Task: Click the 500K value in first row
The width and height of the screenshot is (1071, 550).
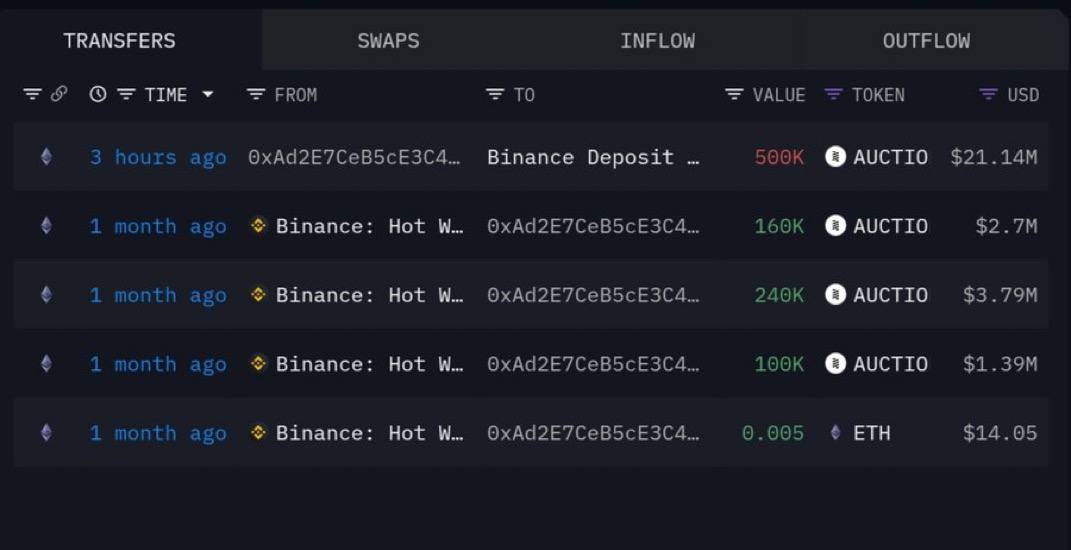Action: tap(779, 158)
